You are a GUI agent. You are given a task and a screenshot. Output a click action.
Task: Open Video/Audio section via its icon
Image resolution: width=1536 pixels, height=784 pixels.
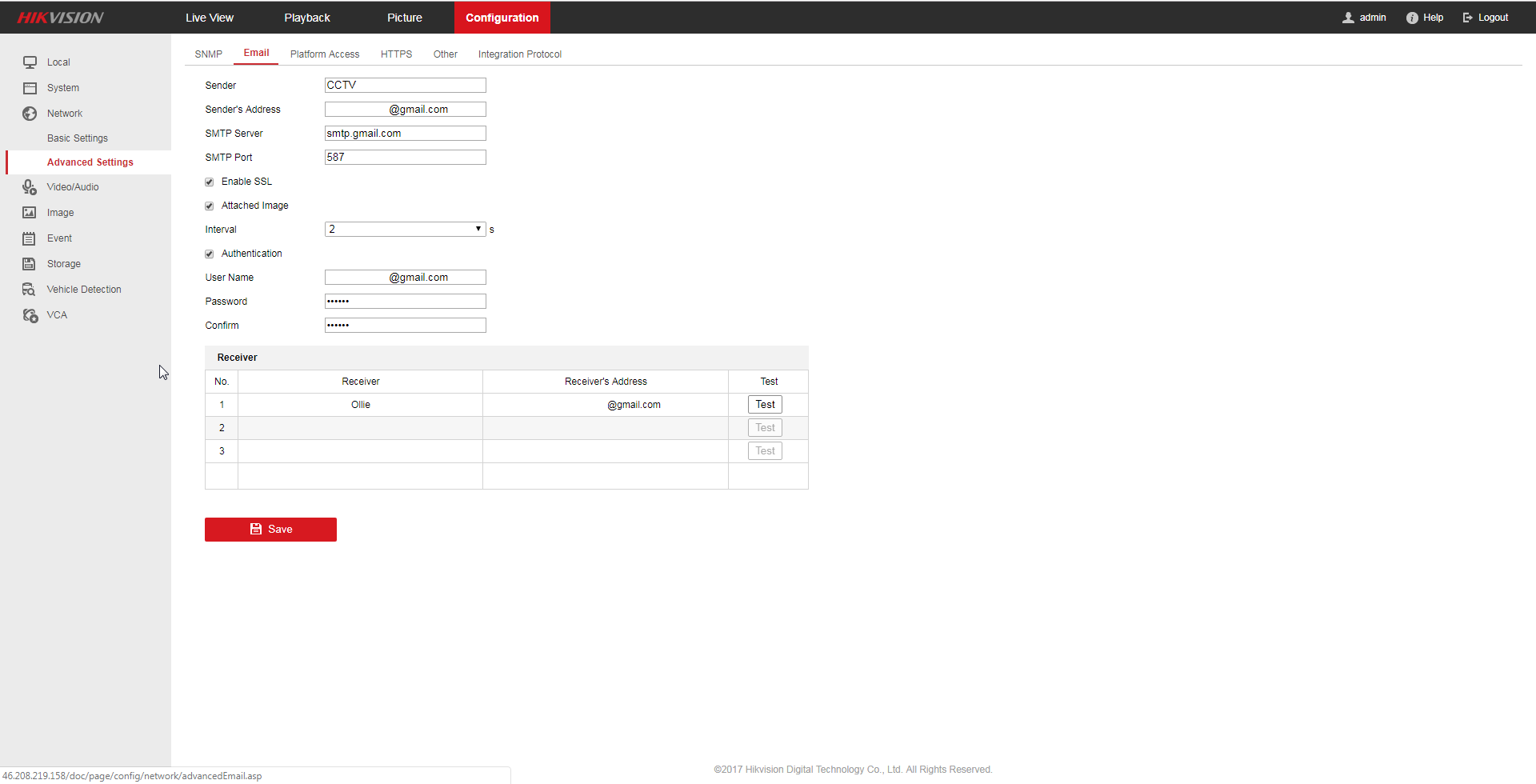coord(30,187)
